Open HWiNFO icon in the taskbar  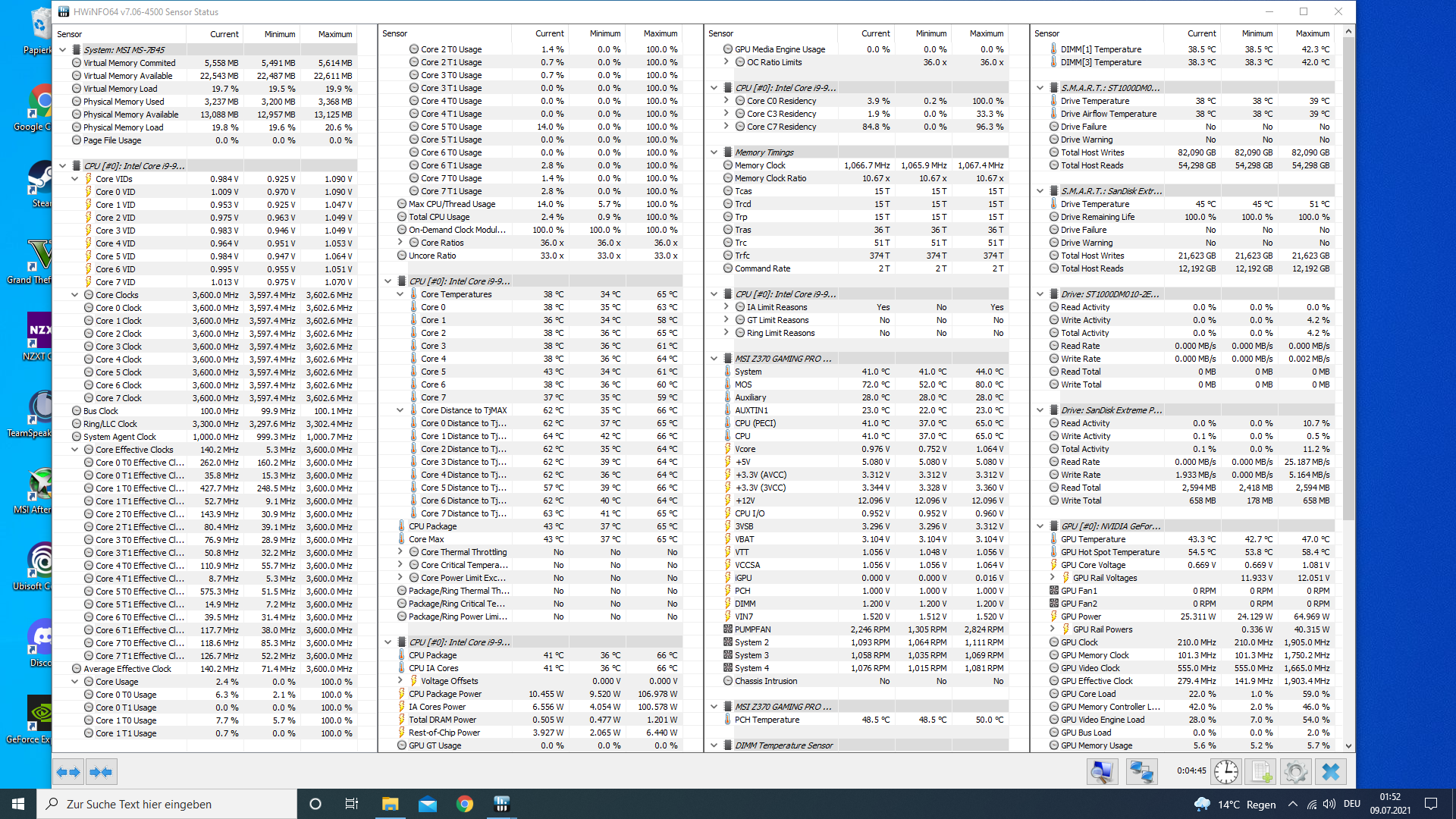pyautogui.click(x=501, y=804)
